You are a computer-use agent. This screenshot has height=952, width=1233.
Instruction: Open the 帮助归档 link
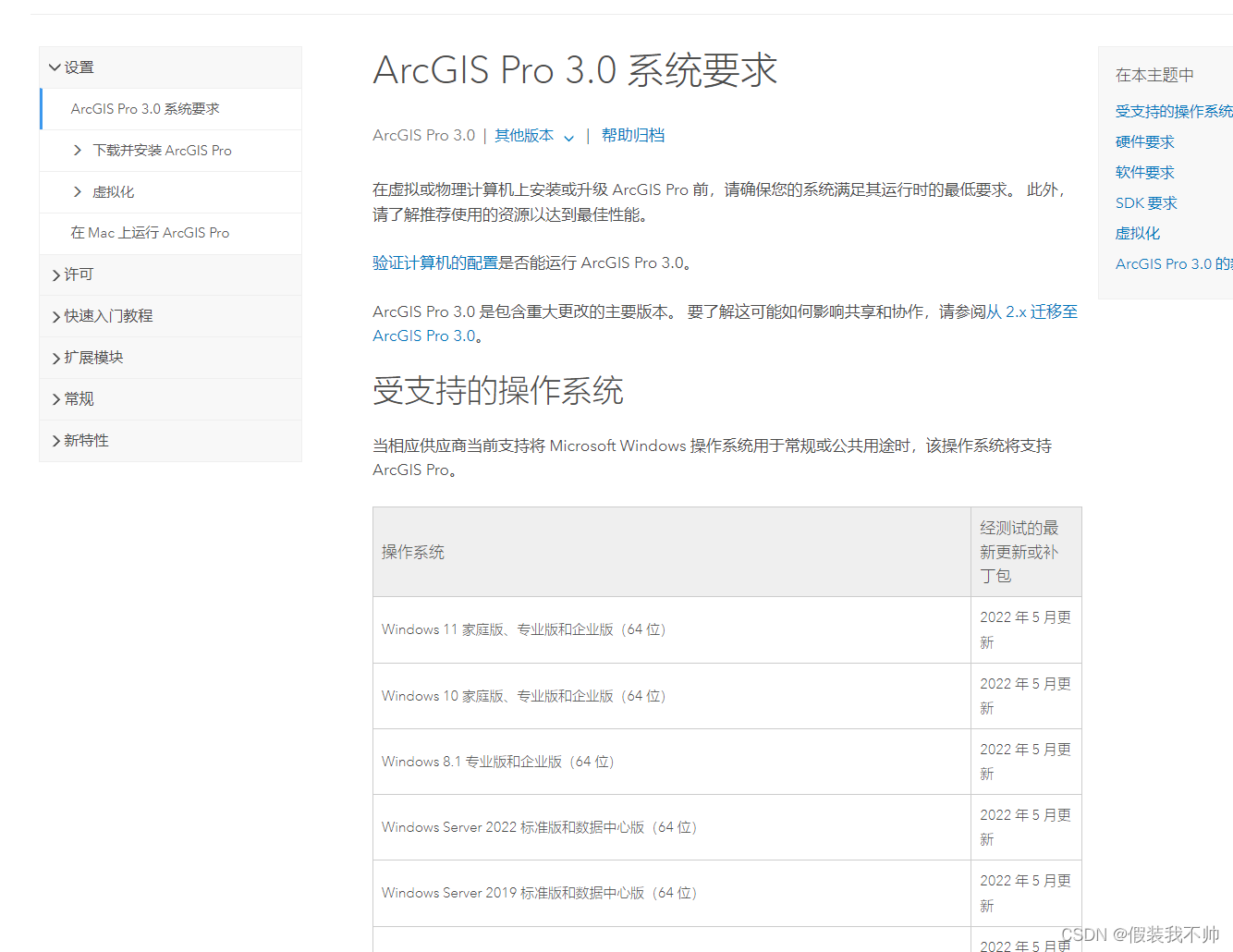tap(633, 136)
